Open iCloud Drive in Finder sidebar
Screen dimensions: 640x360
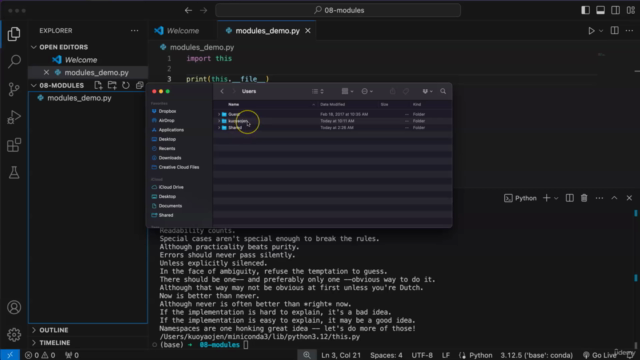pyautogui.click(x=171, y=187)
